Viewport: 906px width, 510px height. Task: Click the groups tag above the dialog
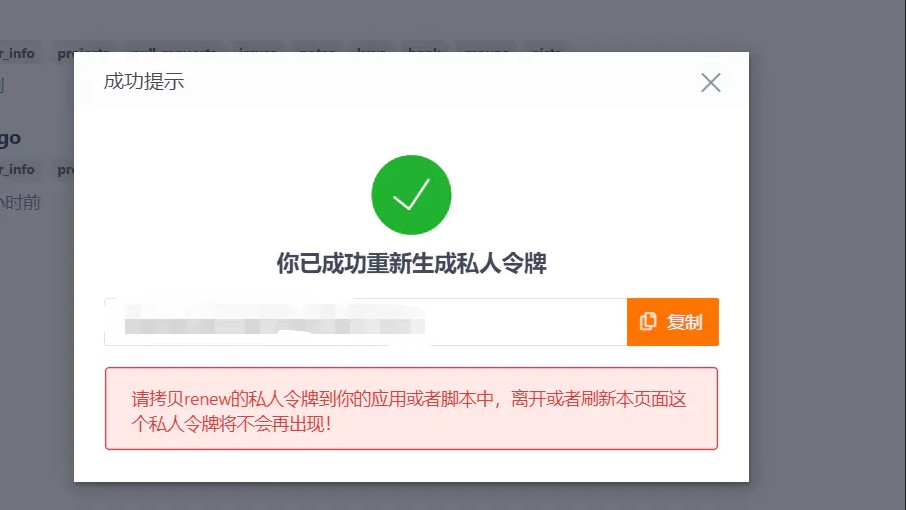[x=487, y=47]
